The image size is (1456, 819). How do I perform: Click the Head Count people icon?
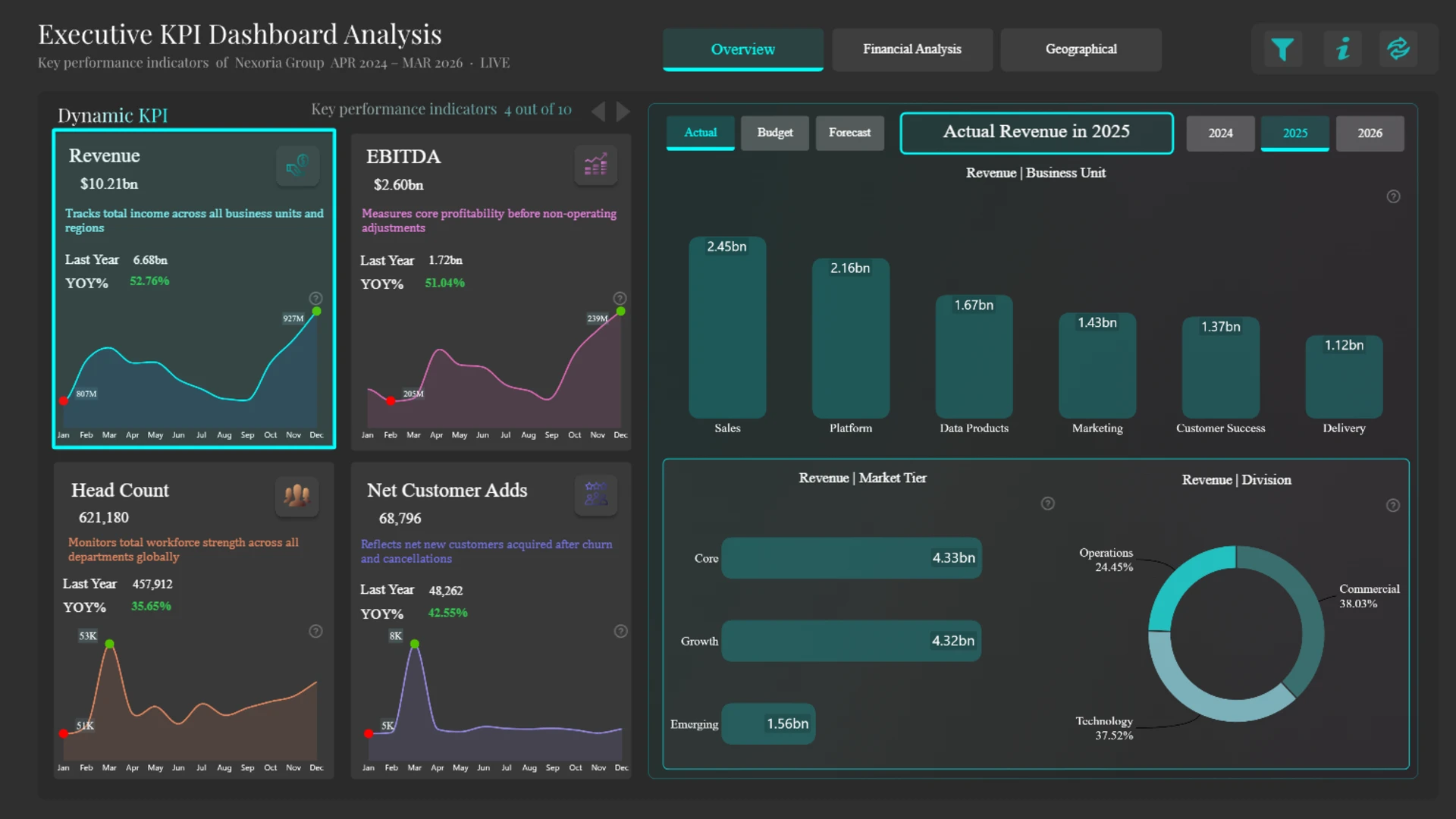click(297, 496)
